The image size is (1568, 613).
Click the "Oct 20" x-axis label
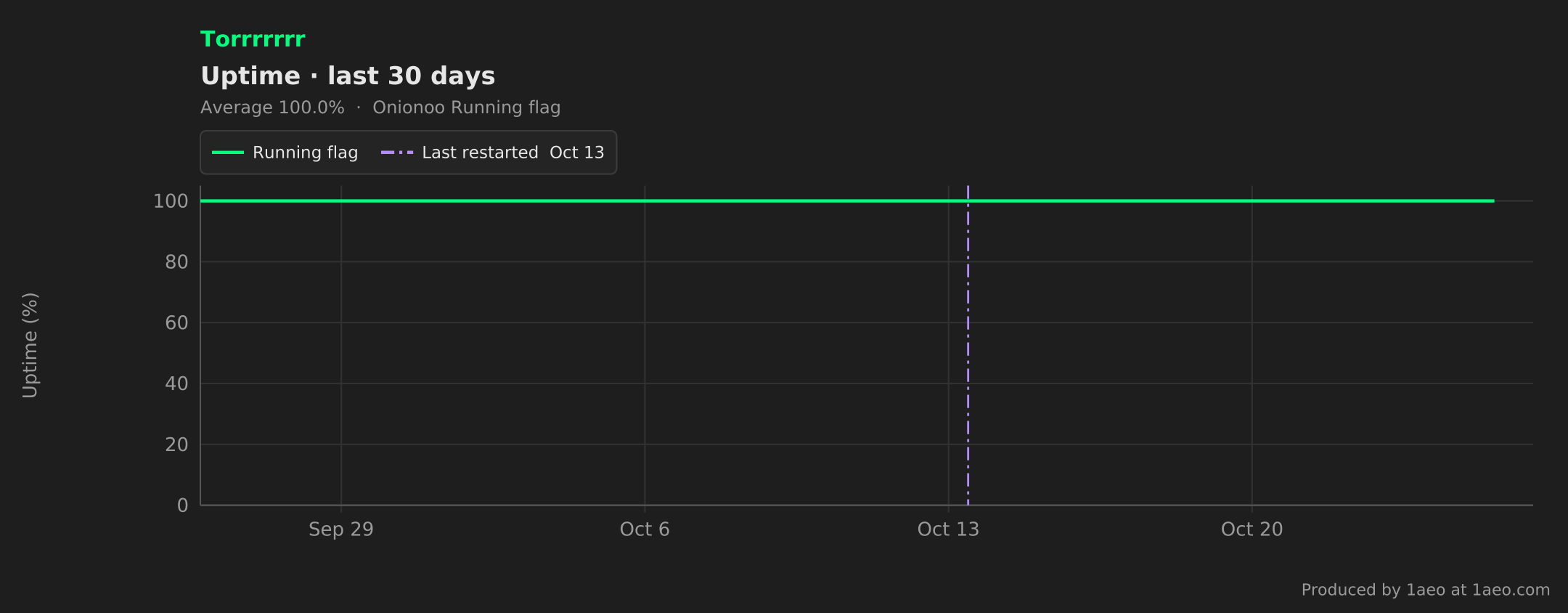[1251, 529]
